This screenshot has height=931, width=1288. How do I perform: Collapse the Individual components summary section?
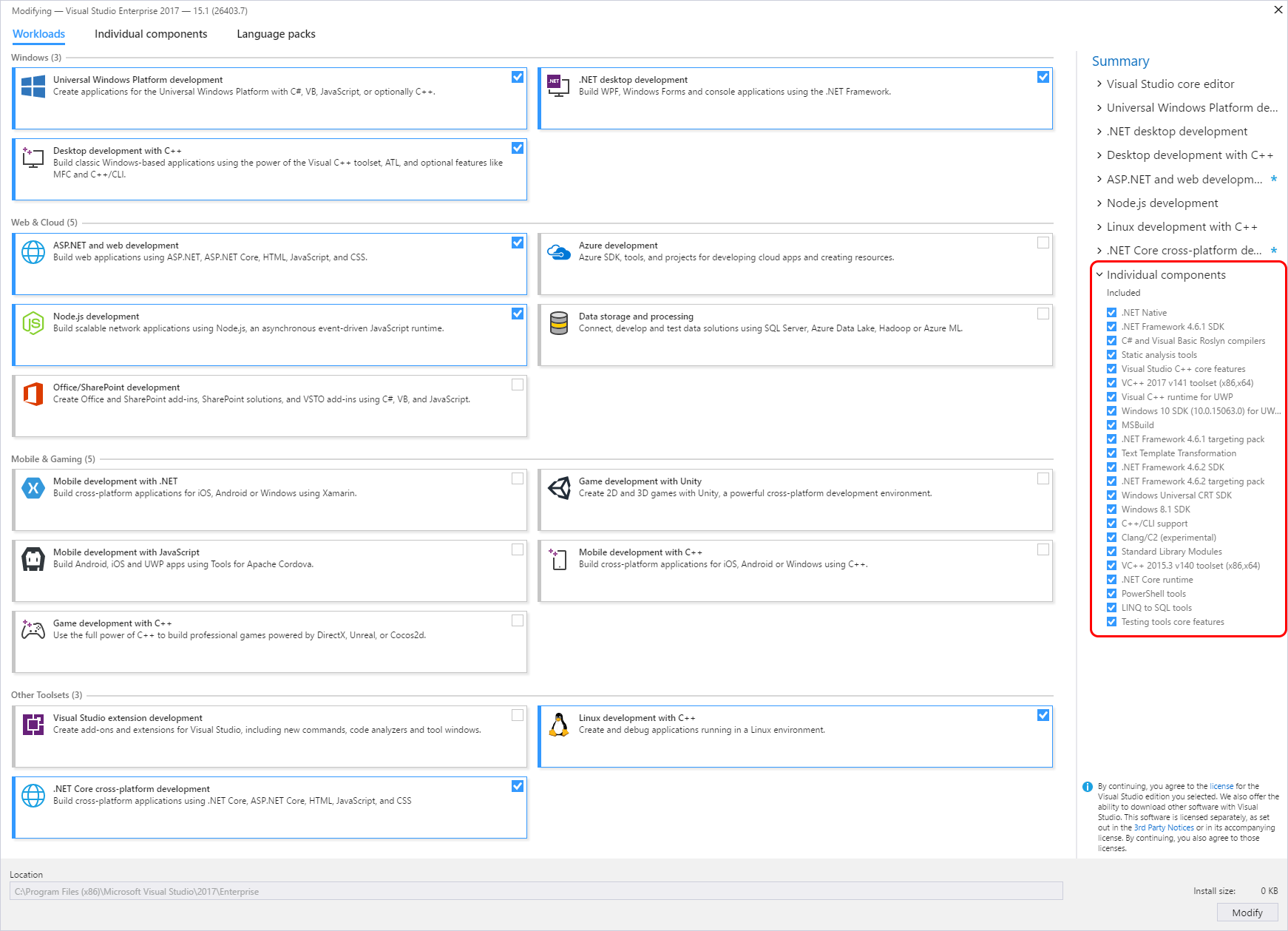(x=1099, y=274)
